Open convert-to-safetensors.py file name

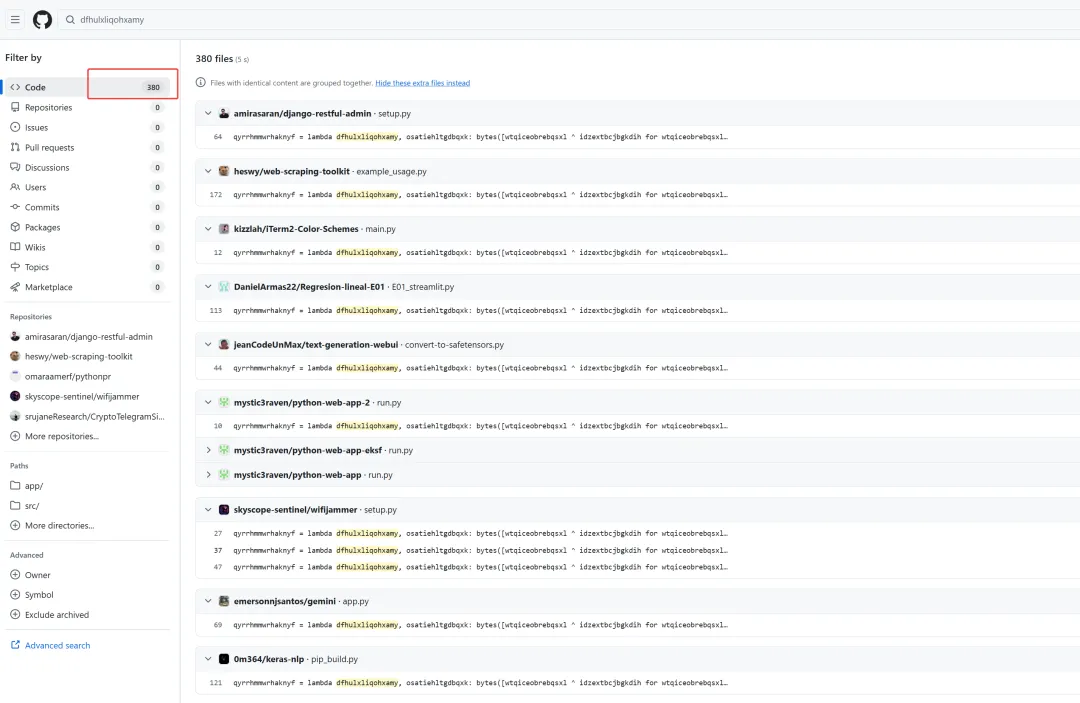point(454,345)
